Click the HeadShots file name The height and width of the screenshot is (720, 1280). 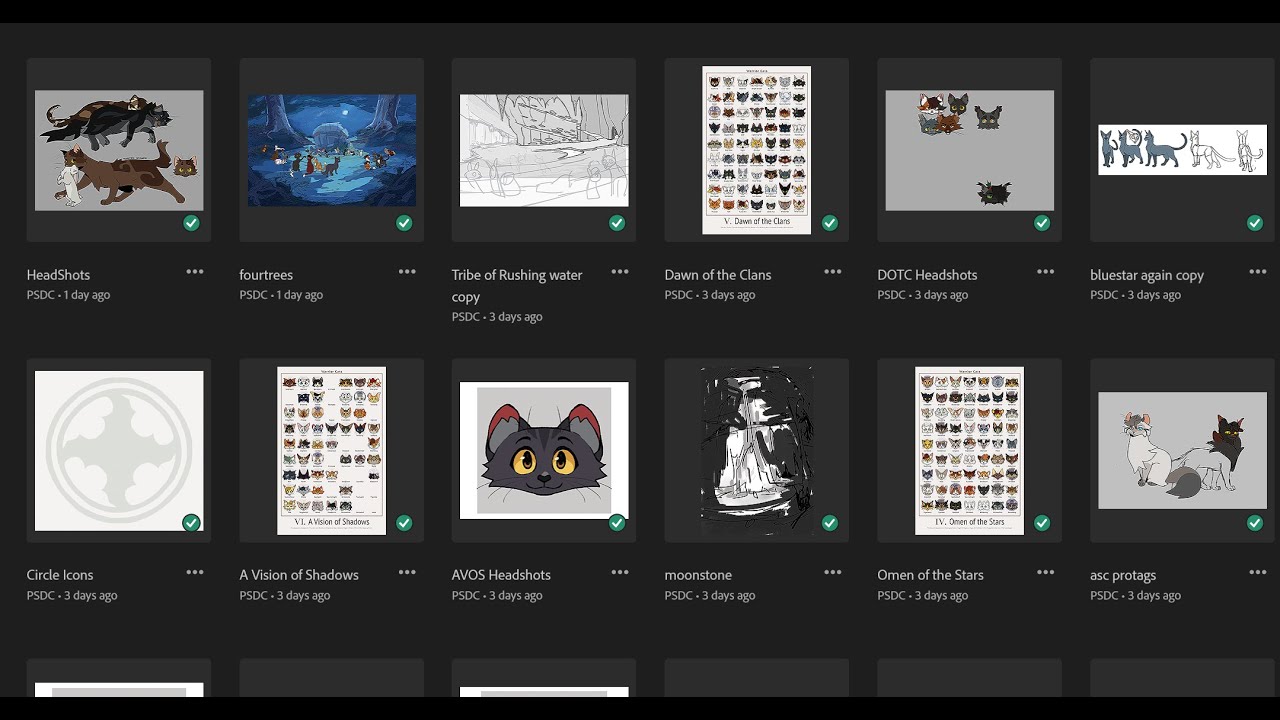[58, 275]
